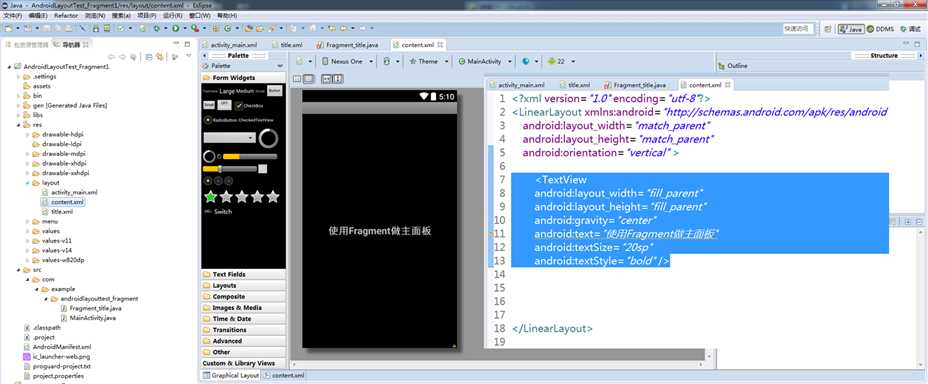Open the screen orientation dropdown
The width and height of the screenshot is (928, 384).
391,61
